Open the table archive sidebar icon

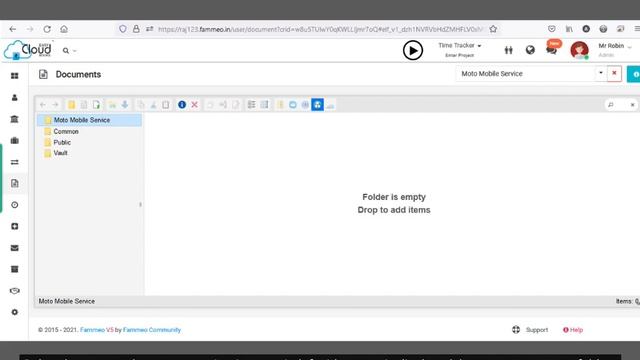pyautogui.click(x=15, y=269)
